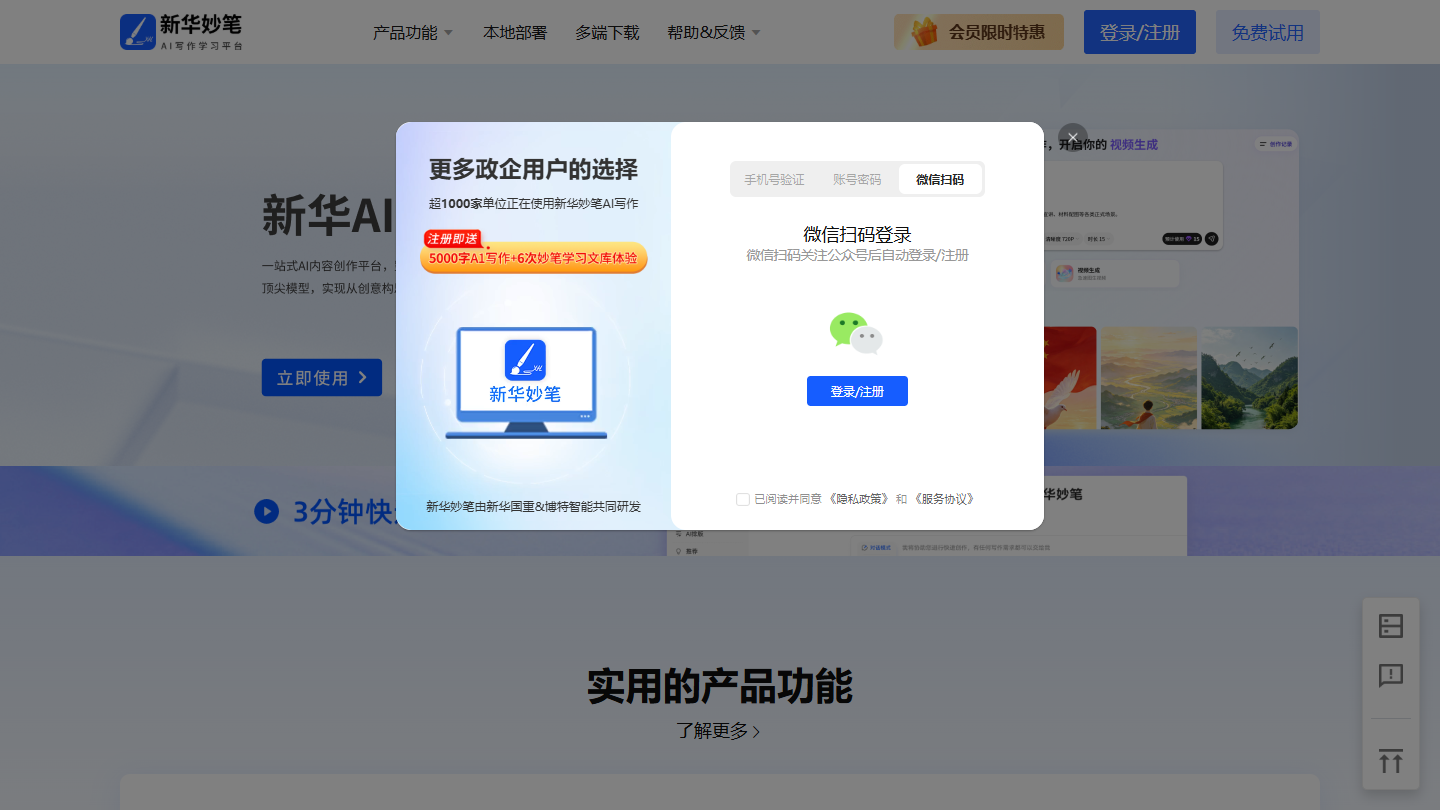
Task: Open 创作记录 in the background preview
Action: coord(1274,144)
